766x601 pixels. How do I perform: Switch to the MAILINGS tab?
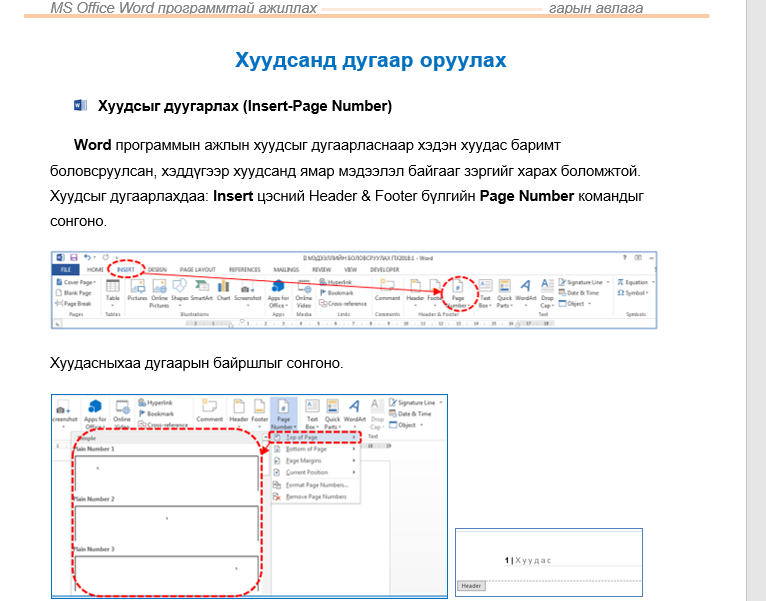coord(286,270)
